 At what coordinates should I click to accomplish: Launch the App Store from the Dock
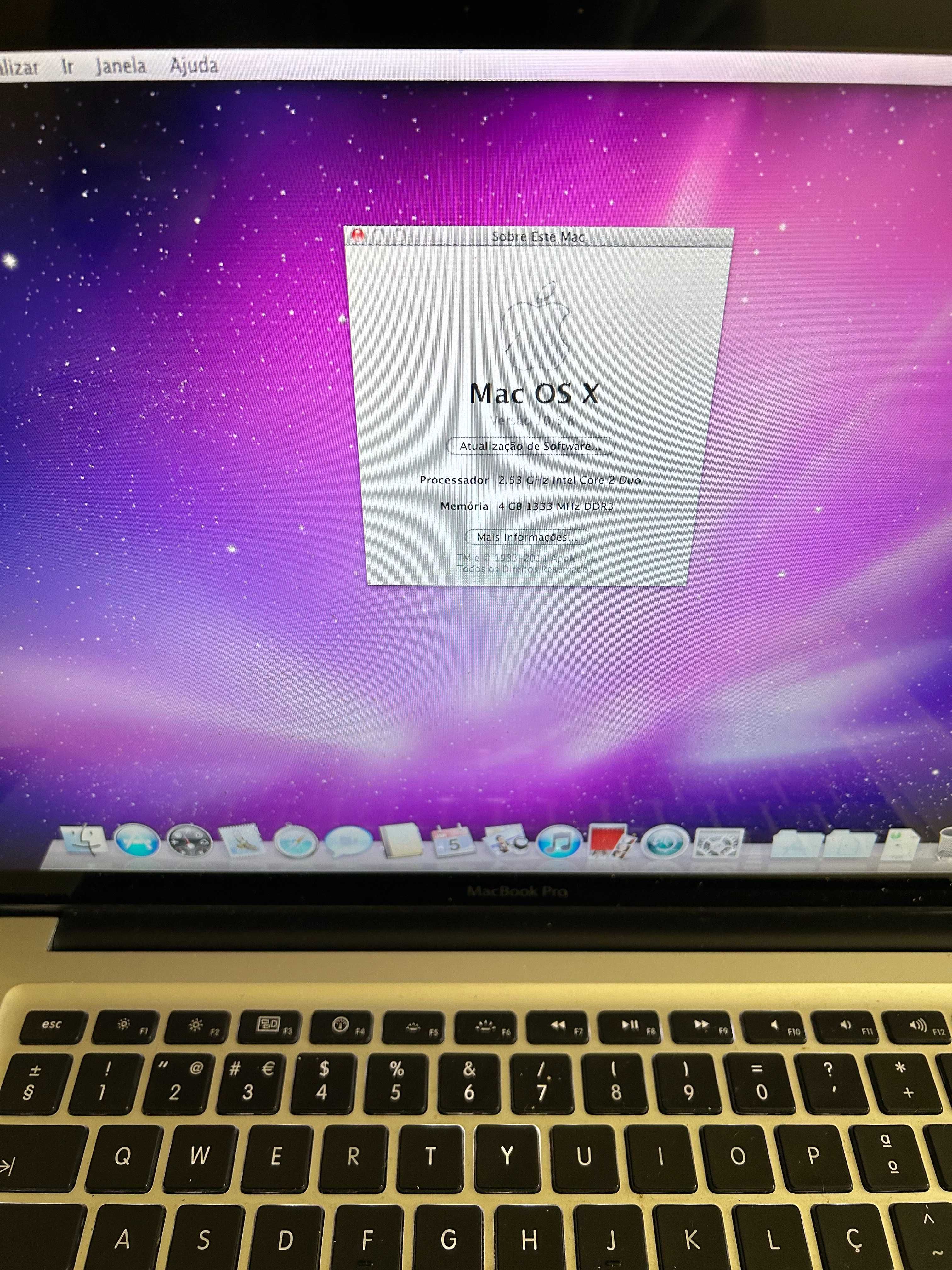tap(137, 841)
